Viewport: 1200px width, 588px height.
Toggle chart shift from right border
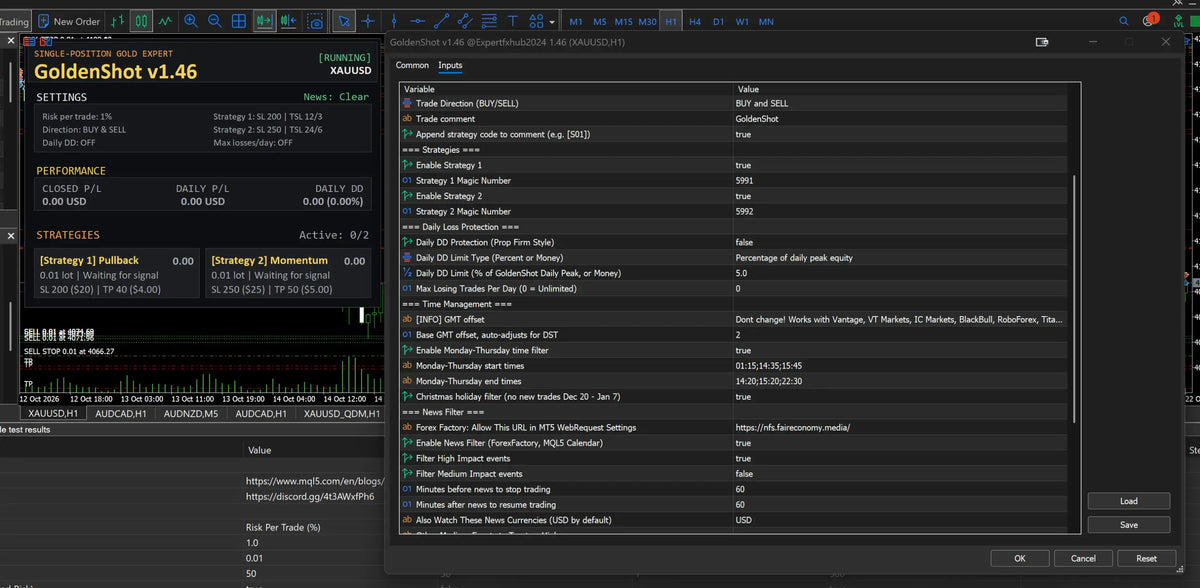(289, 20)
